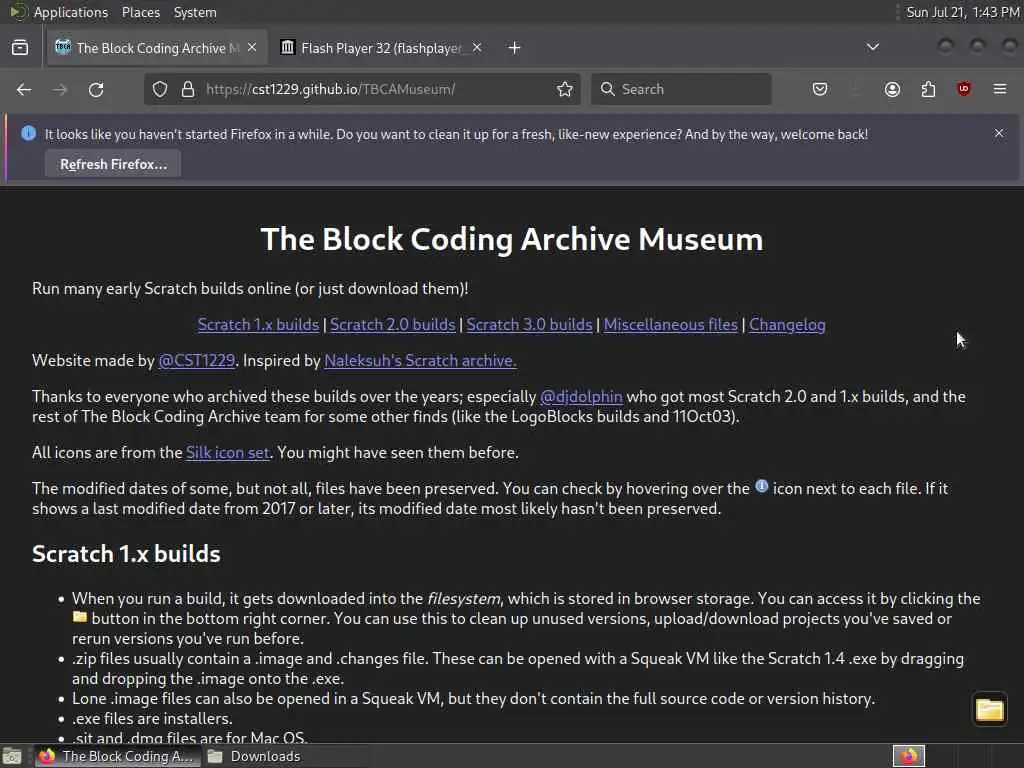Open tracking protection shield icon
The image size is (1024, 768).
[x=160, y=89]
